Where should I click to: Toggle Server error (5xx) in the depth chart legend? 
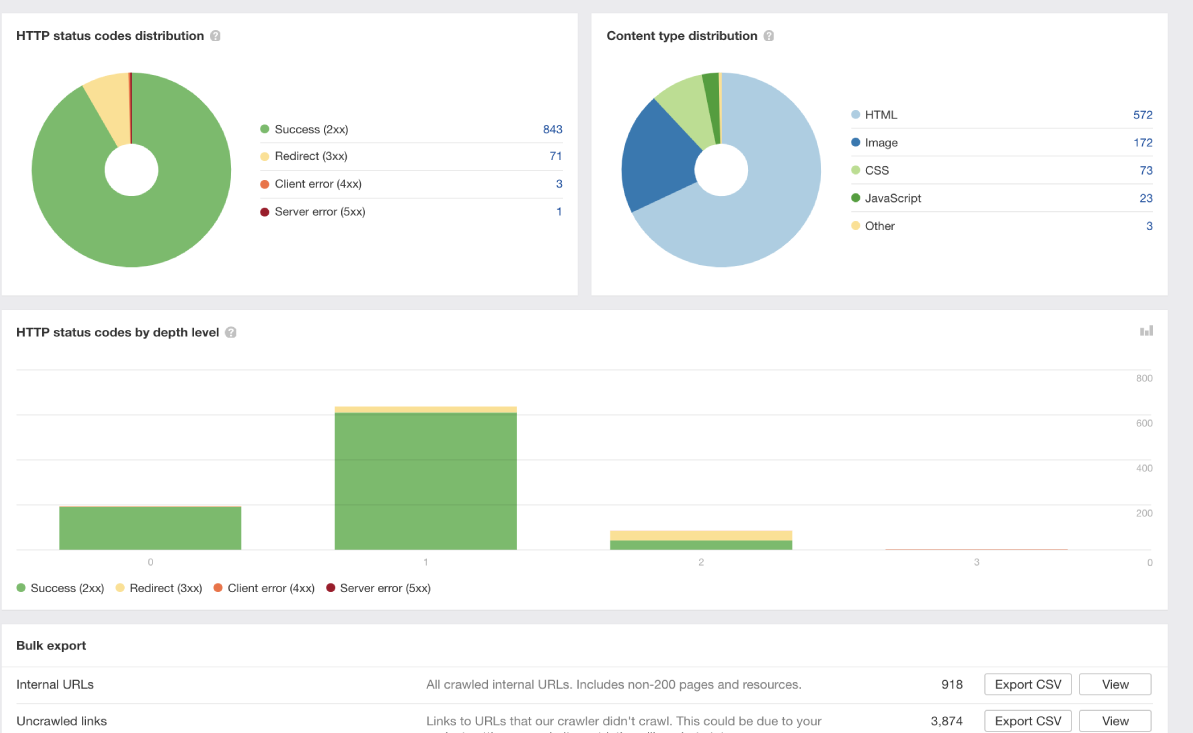378,588
